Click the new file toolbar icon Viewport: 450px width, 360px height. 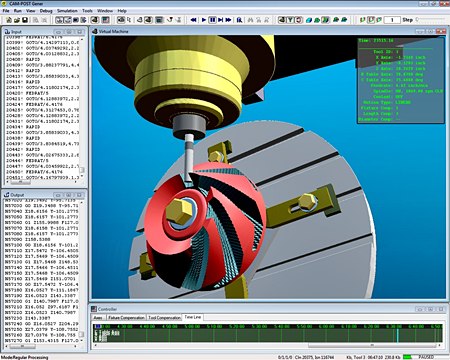click(x=9, y=20)
